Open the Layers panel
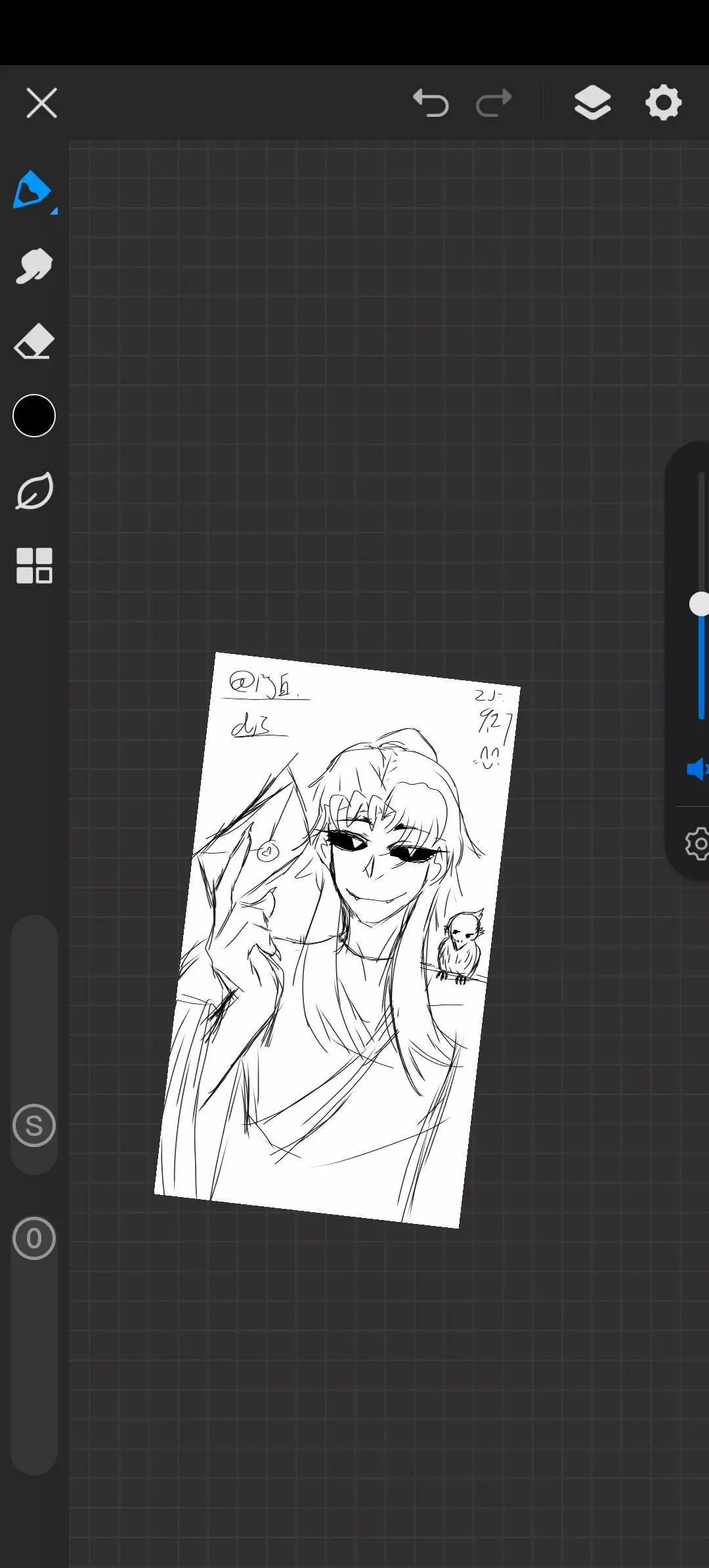The image size is (709, 1568). (x=592, y=103)
